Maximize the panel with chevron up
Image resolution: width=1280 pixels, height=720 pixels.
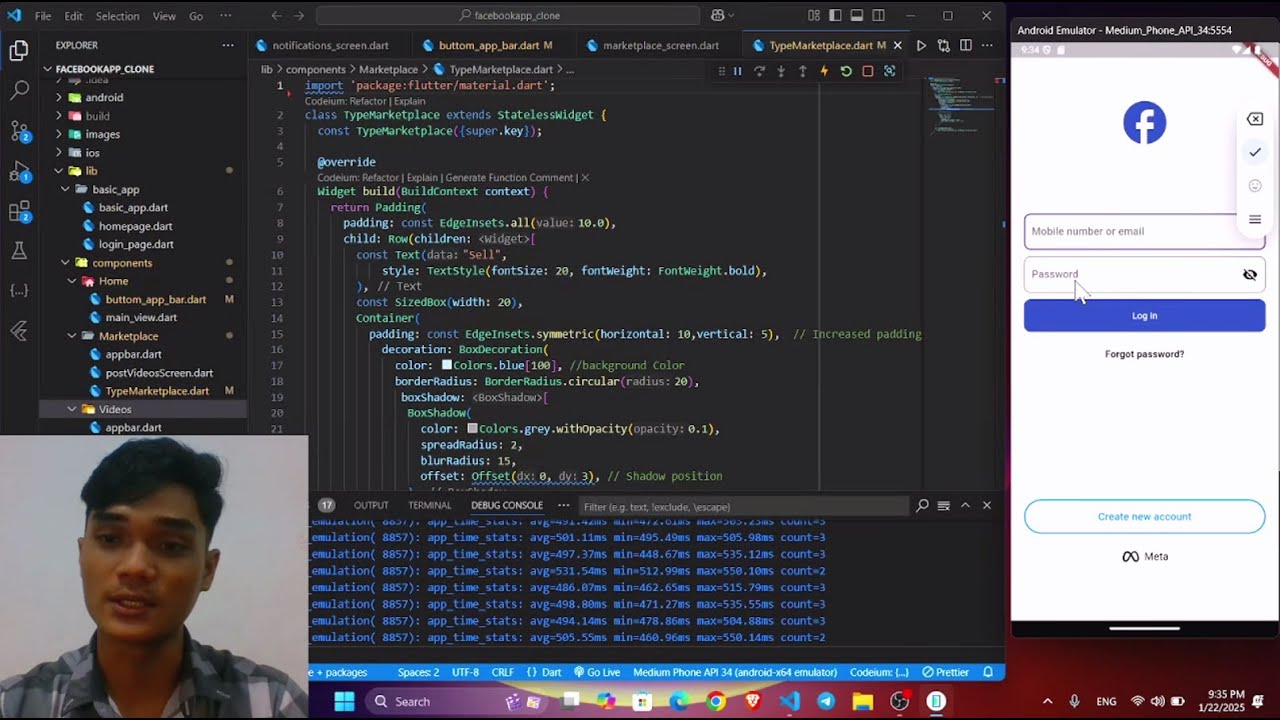point(965,505)
